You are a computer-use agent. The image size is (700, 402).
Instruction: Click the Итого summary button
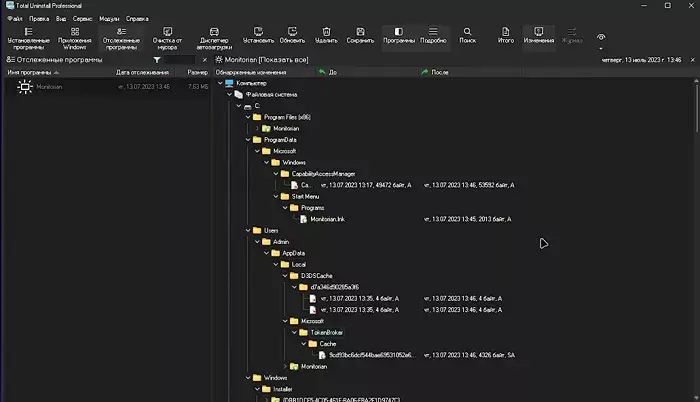tap(506, 37)
